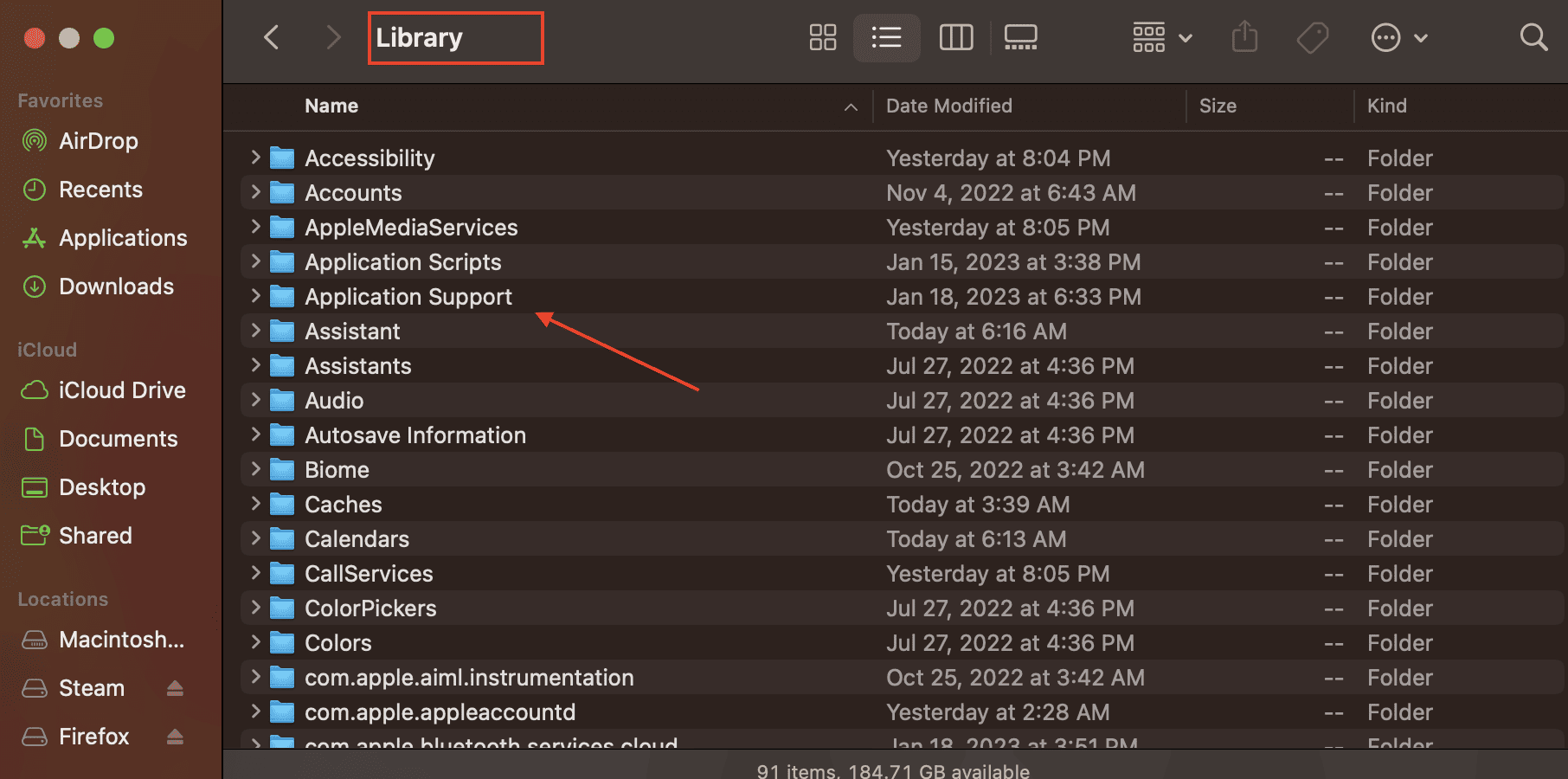Click the Kind column header
1568x779 pixels.
tap(1387, 106)
